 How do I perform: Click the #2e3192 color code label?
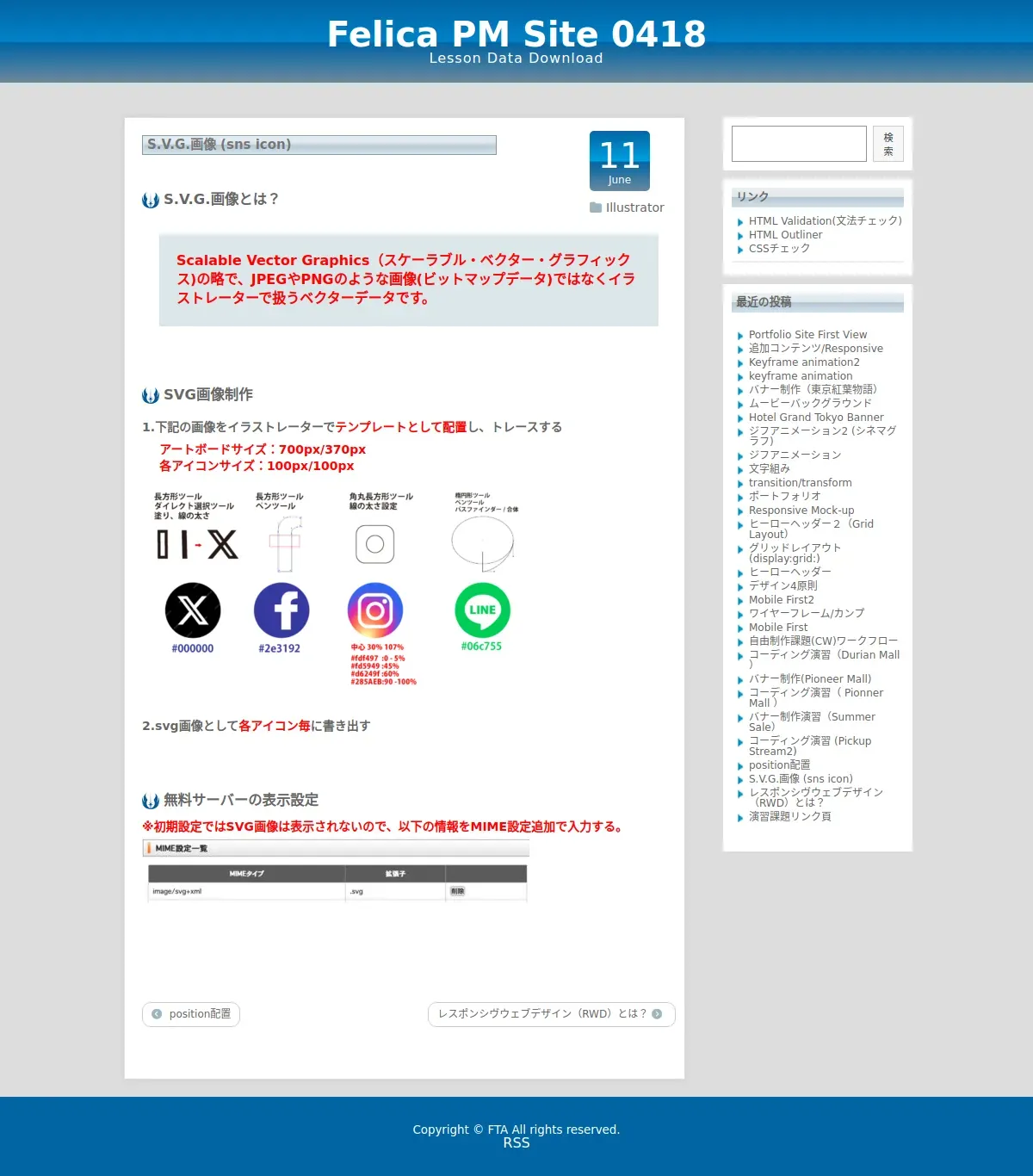tap(280, 649)
